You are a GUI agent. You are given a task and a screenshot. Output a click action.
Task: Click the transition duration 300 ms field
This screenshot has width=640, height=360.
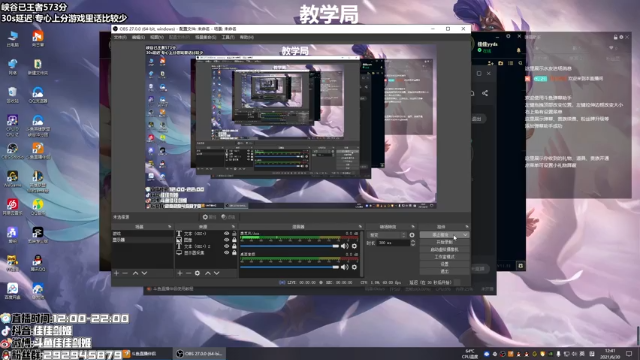[393, 243]
